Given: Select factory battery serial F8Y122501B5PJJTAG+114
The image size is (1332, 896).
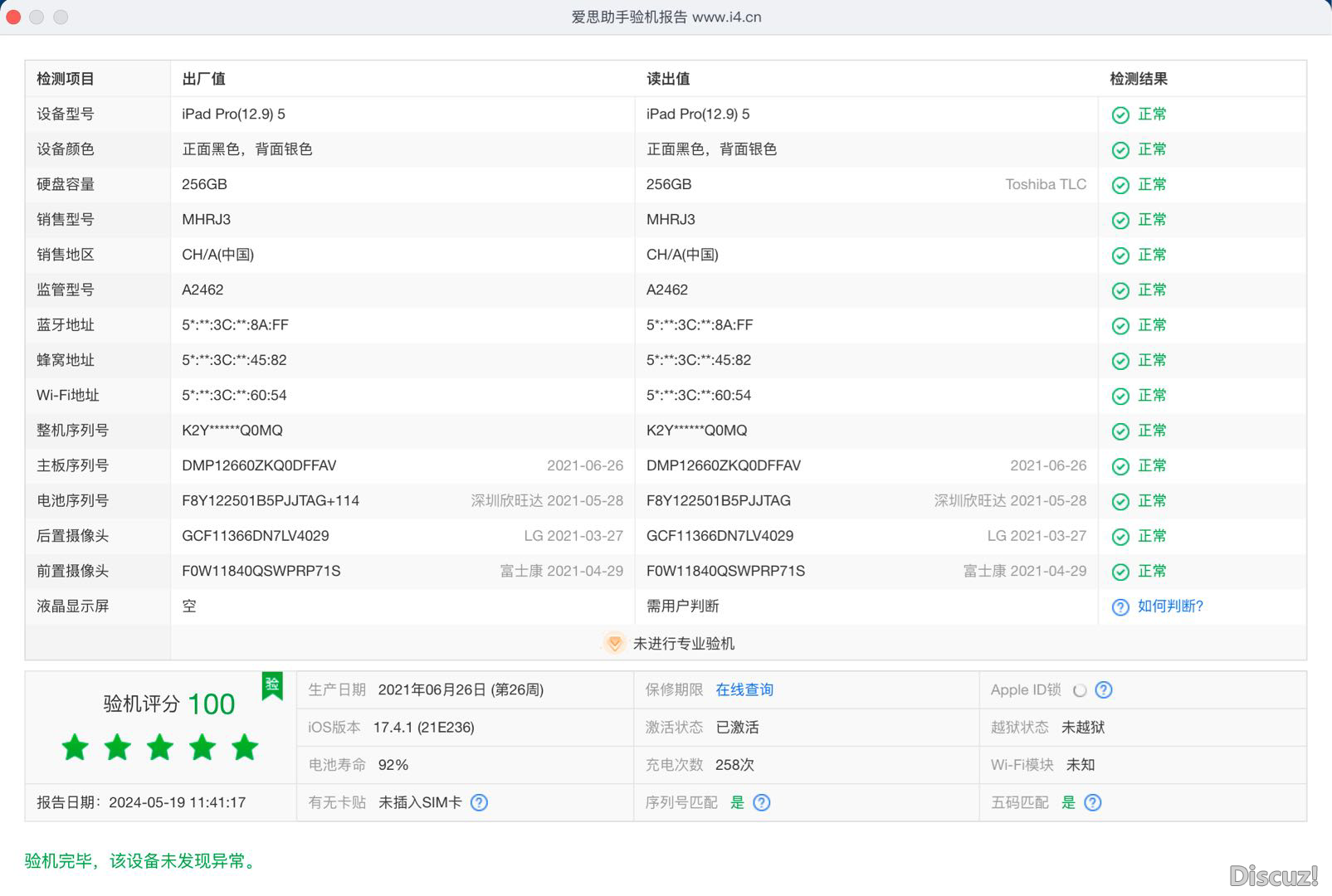Looking at the screenshot, I should 271,500.
